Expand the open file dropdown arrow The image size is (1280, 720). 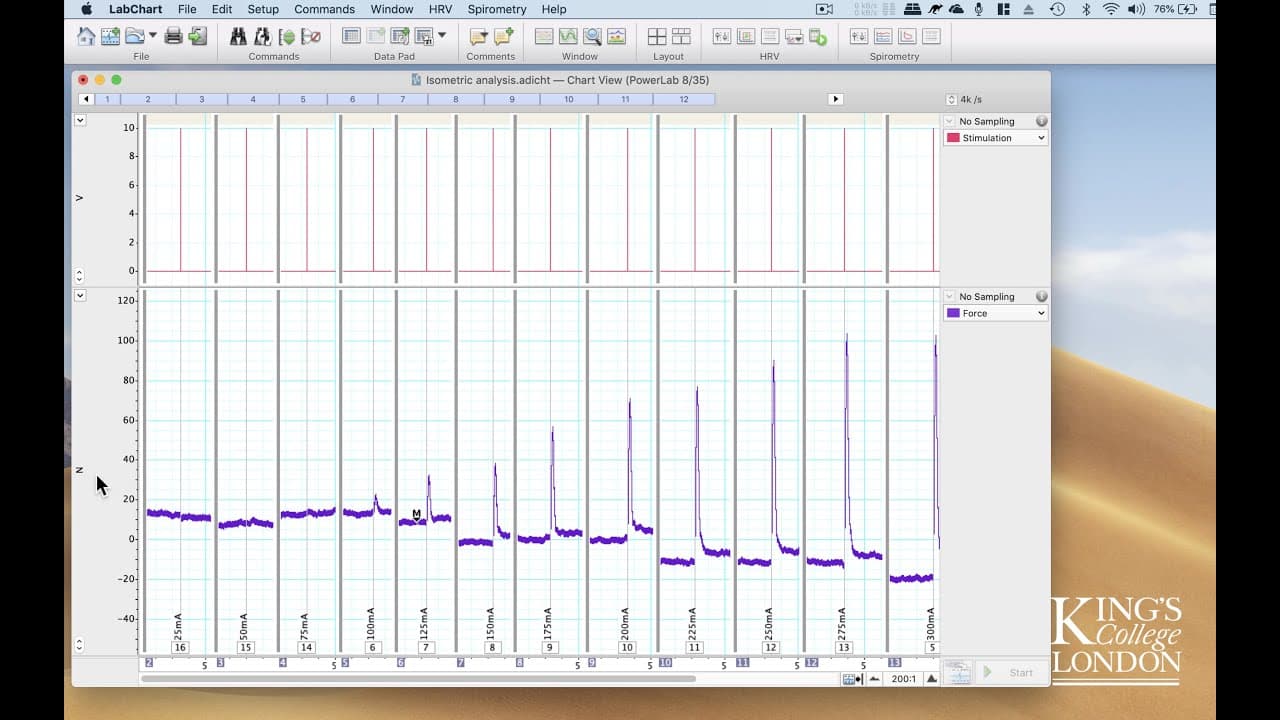pyautogui.click(x=153, y=36)
